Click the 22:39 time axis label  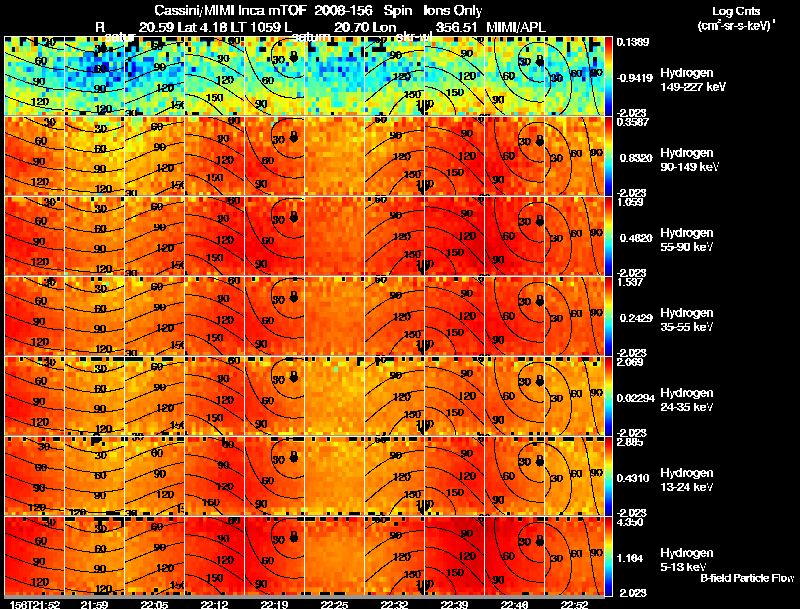454,604
